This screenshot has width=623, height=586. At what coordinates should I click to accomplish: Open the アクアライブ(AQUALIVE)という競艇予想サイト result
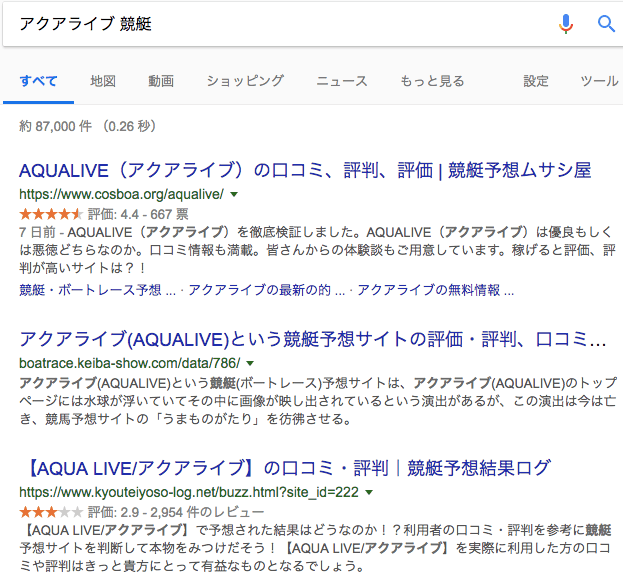pyautogui.click(x=313, y=340)
